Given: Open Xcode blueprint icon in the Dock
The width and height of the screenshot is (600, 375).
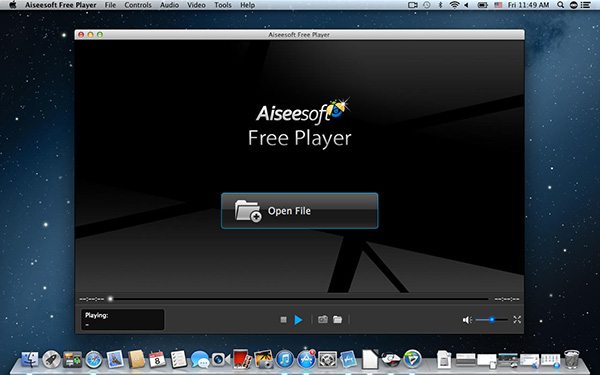Looking at the screenshot, I should 349,360.
